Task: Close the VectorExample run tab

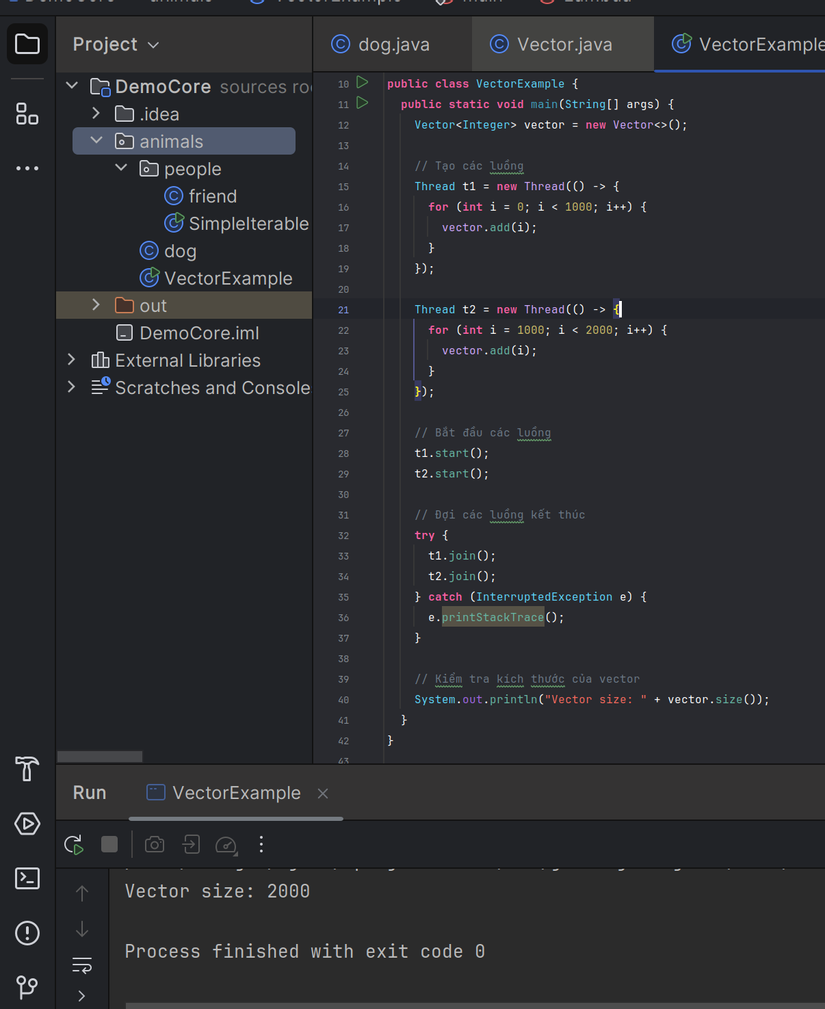Action: point(322,792)
